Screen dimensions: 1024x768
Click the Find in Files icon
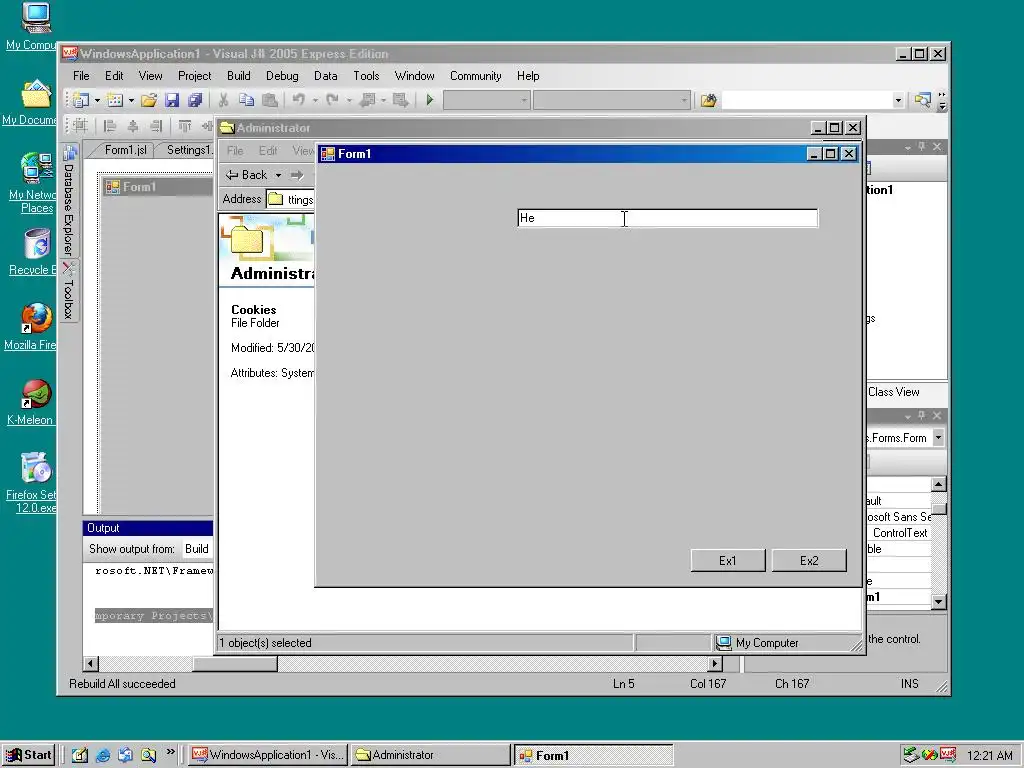[x=709, y=100]
